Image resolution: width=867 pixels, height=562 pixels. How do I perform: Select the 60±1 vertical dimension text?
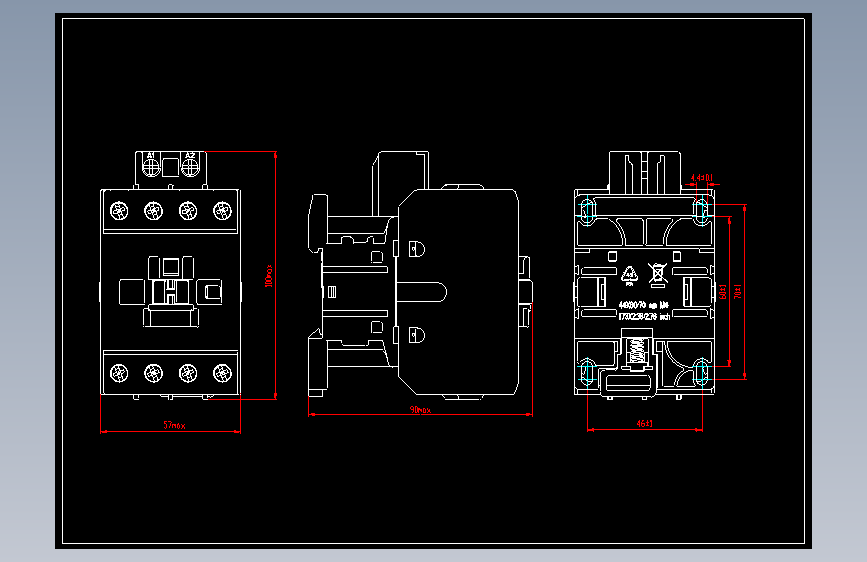(x=723, y=292)
